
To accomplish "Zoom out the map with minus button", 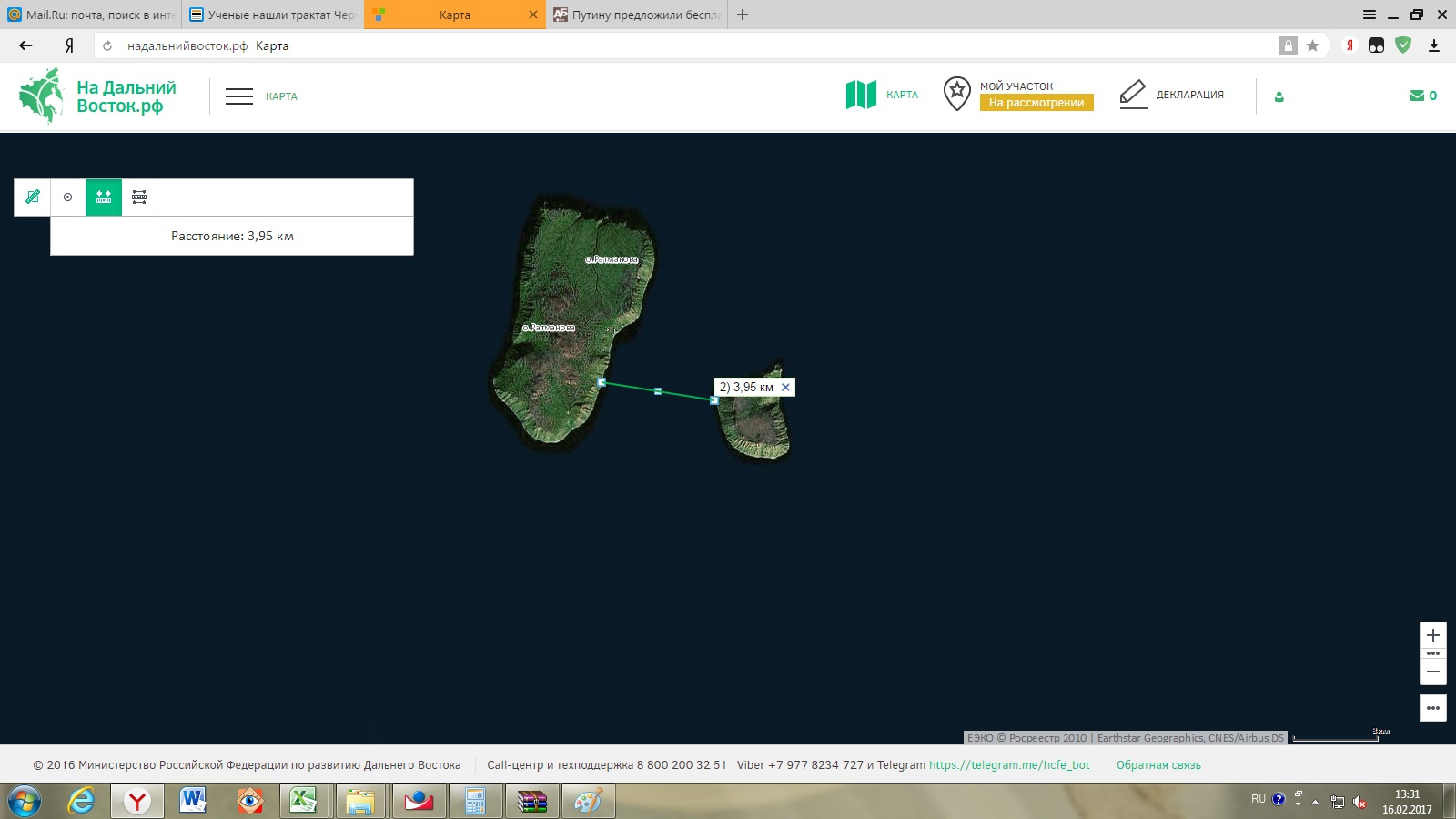I will point(1433,672).
